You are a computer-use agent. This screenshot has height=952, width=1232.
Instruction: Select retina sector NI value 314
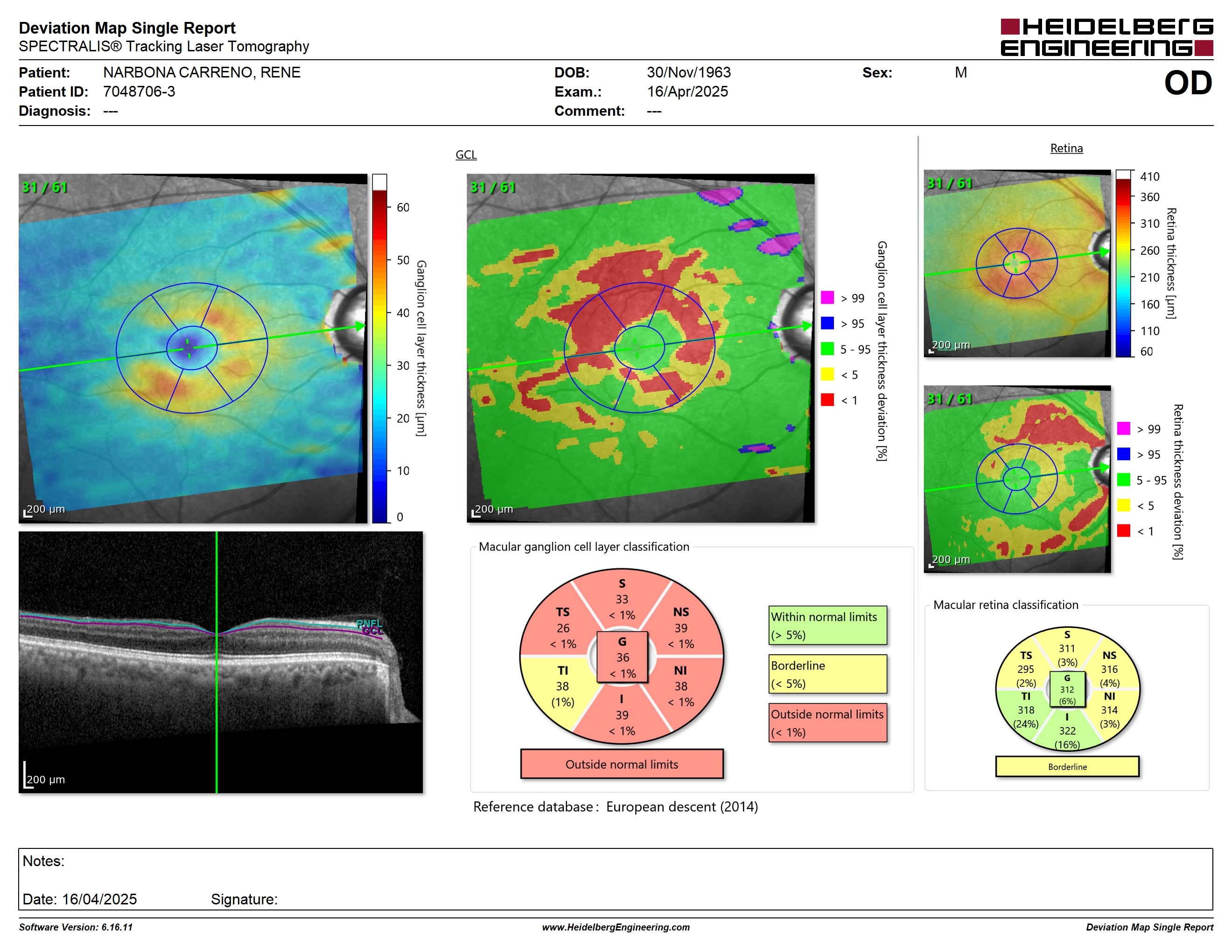coord(1109,710)
